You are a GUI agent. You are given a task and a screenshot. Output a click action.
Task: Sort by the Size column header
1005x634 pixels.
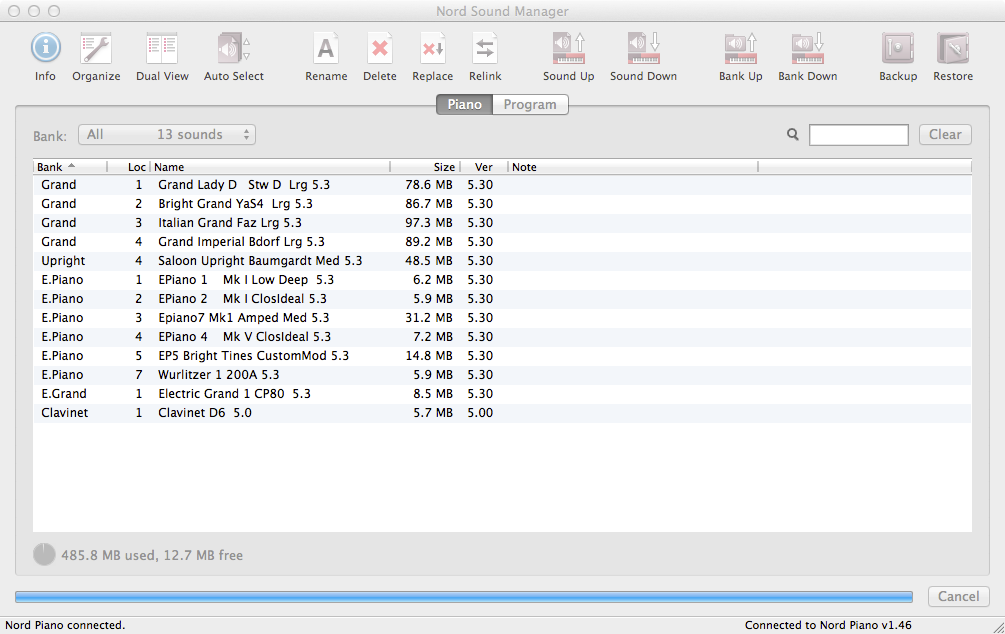425,167
